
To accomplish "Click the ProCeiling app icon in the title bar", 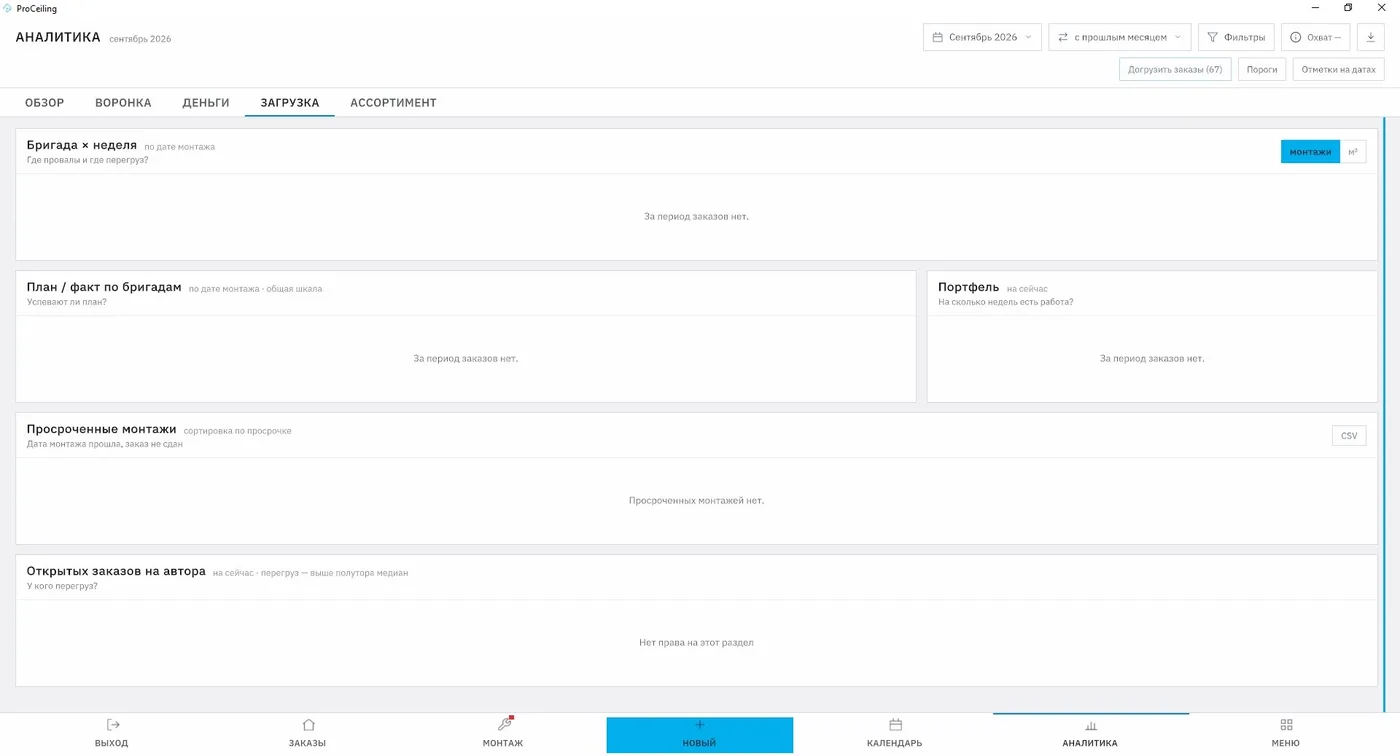I will click(8, 8).
